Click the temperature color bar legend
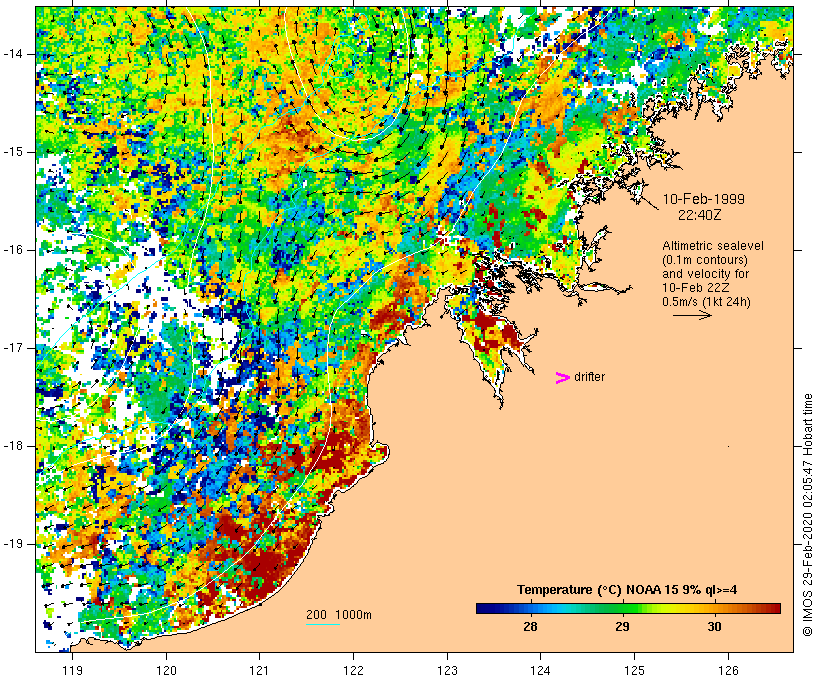 628,608
